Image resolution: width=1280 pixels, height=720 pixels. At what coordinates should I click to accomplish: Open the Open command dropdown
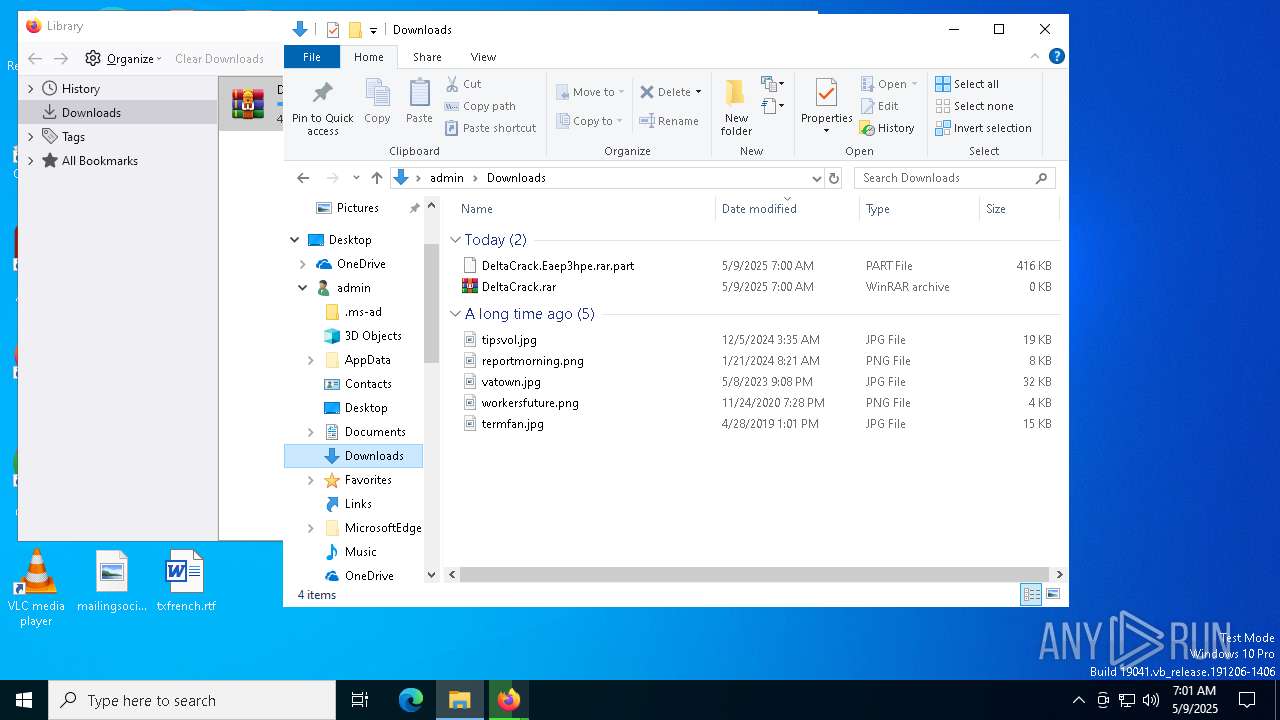pos(914,84)
